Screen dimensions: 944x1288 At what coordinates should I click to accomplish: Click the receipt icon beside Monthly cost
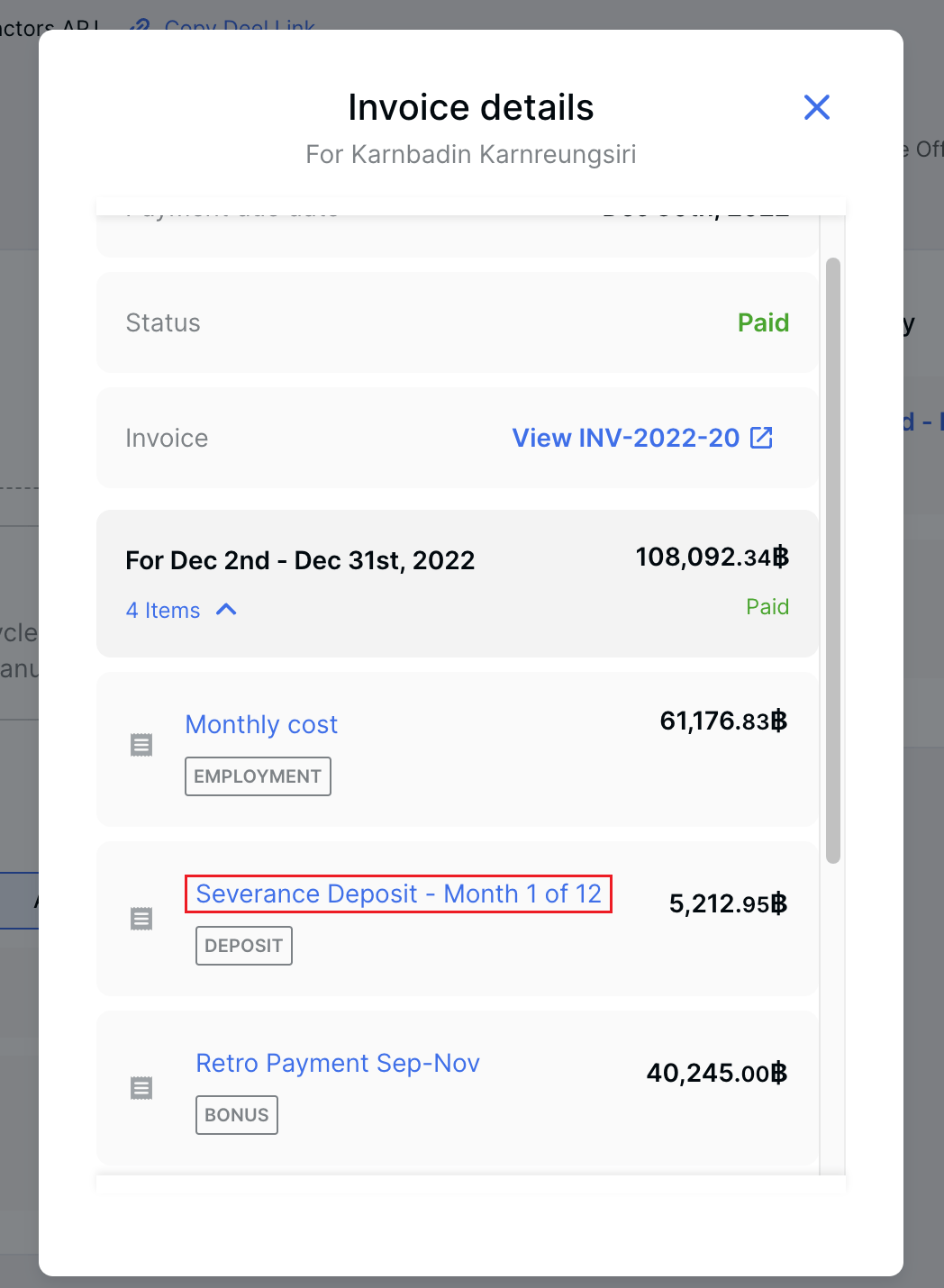(x=141, y=745)
